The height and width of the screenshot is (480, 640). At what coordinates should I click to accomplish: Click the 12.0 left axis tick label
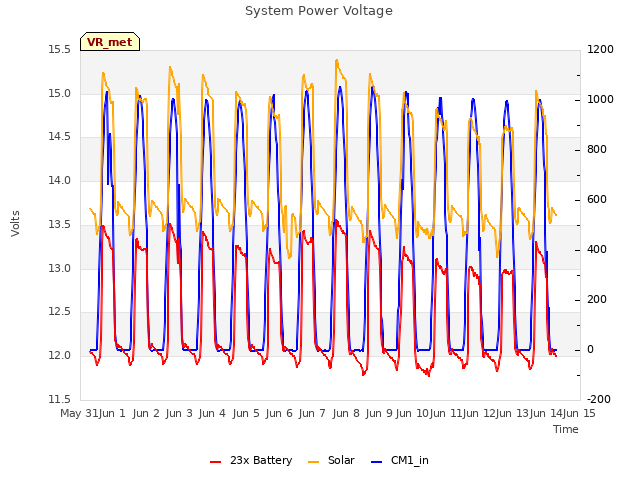pyautogui.click(x=60, y=355)
